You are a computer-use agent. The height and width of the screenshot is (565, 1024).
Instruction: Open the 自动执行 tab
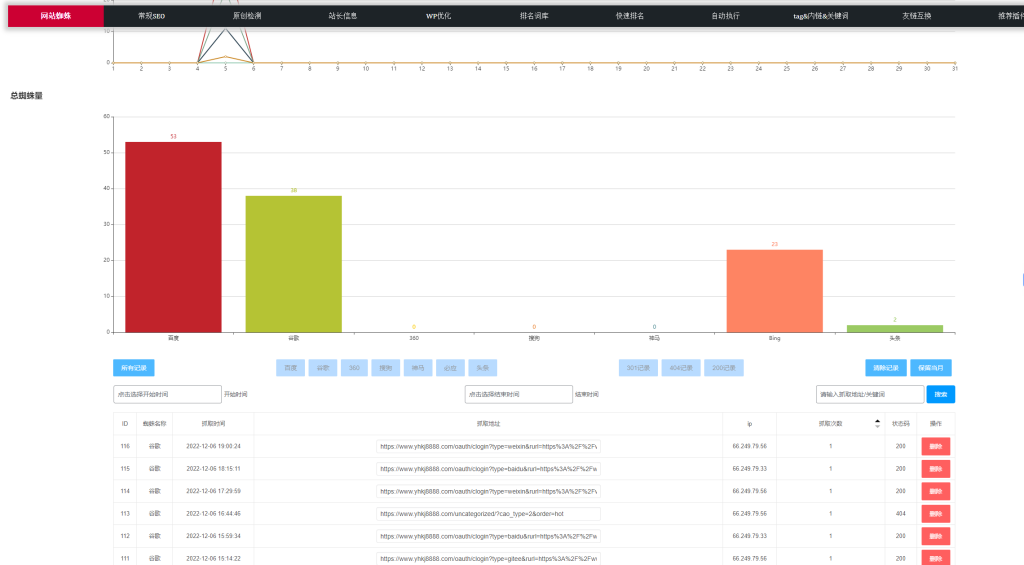tap(726, 16)
